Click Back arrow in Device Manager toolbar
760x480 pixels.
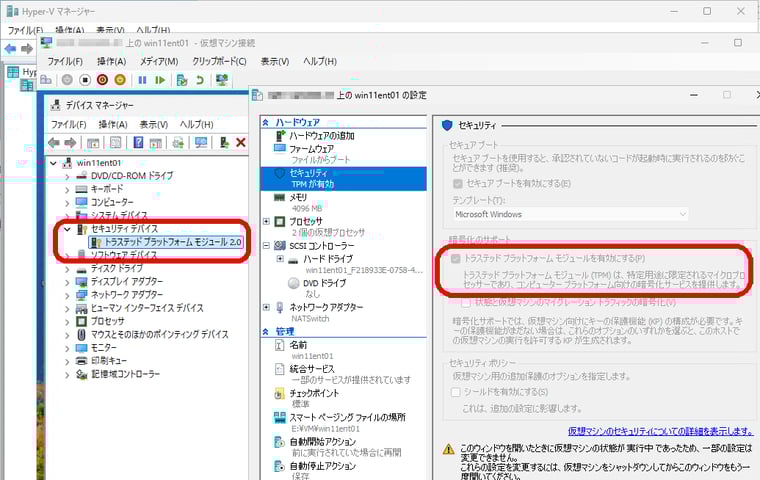pos(54,143)
